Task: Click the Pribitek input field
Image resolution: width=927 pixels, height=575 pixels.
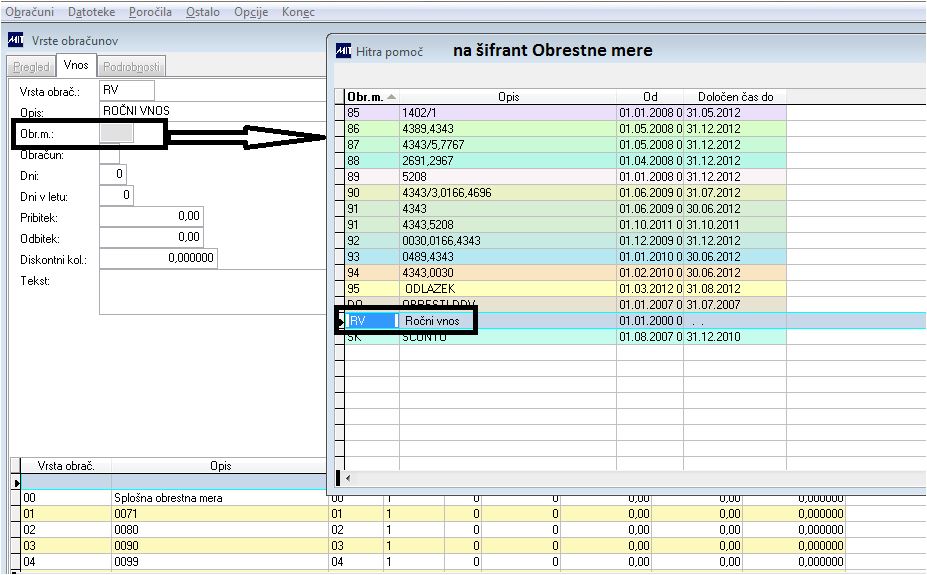Action: click(x=151, y=216)
